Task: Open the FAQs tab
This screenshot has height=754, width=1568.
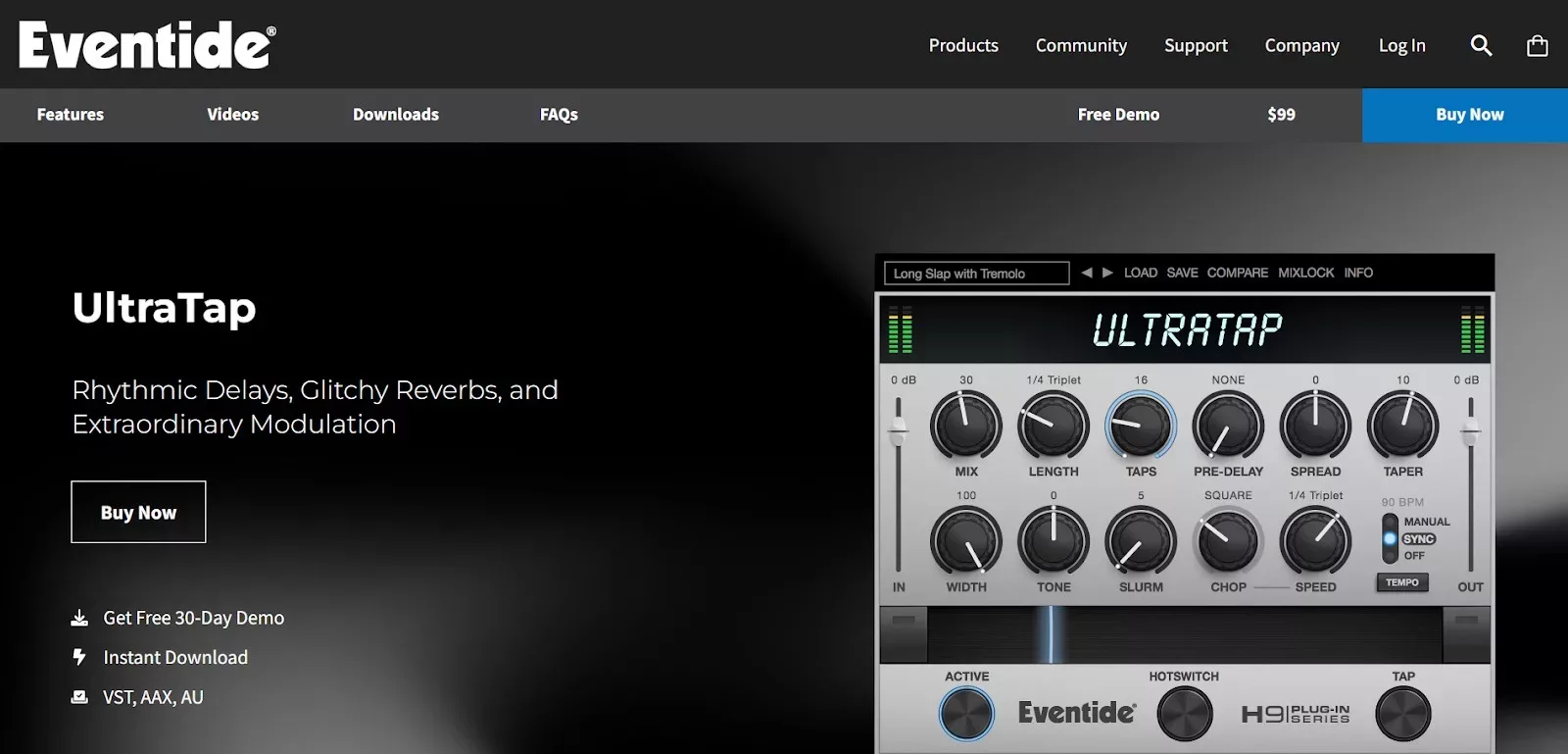Action: click(559, 115)
